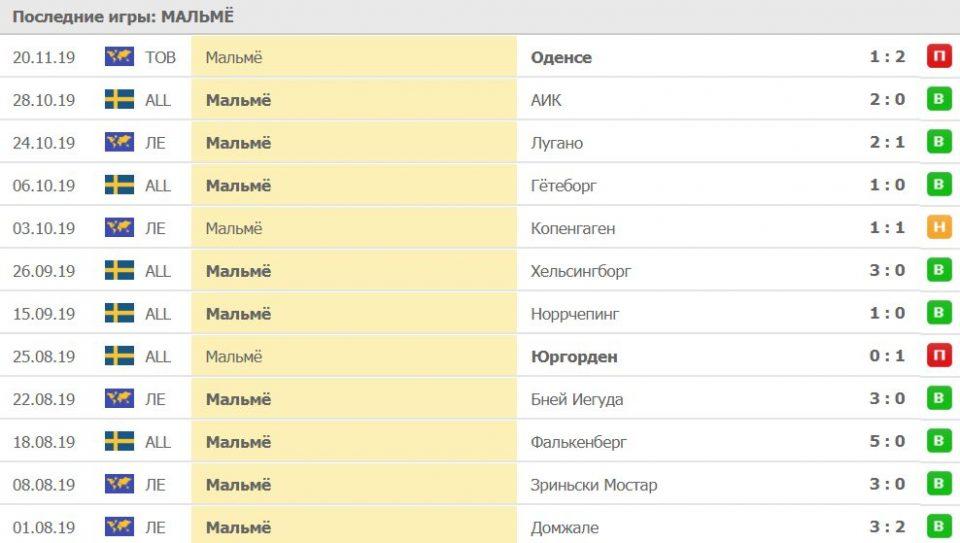Viewport: 960px width, 543px height.
Task: Open the Гётеборг team link
Action: click(x=564, y=185)
